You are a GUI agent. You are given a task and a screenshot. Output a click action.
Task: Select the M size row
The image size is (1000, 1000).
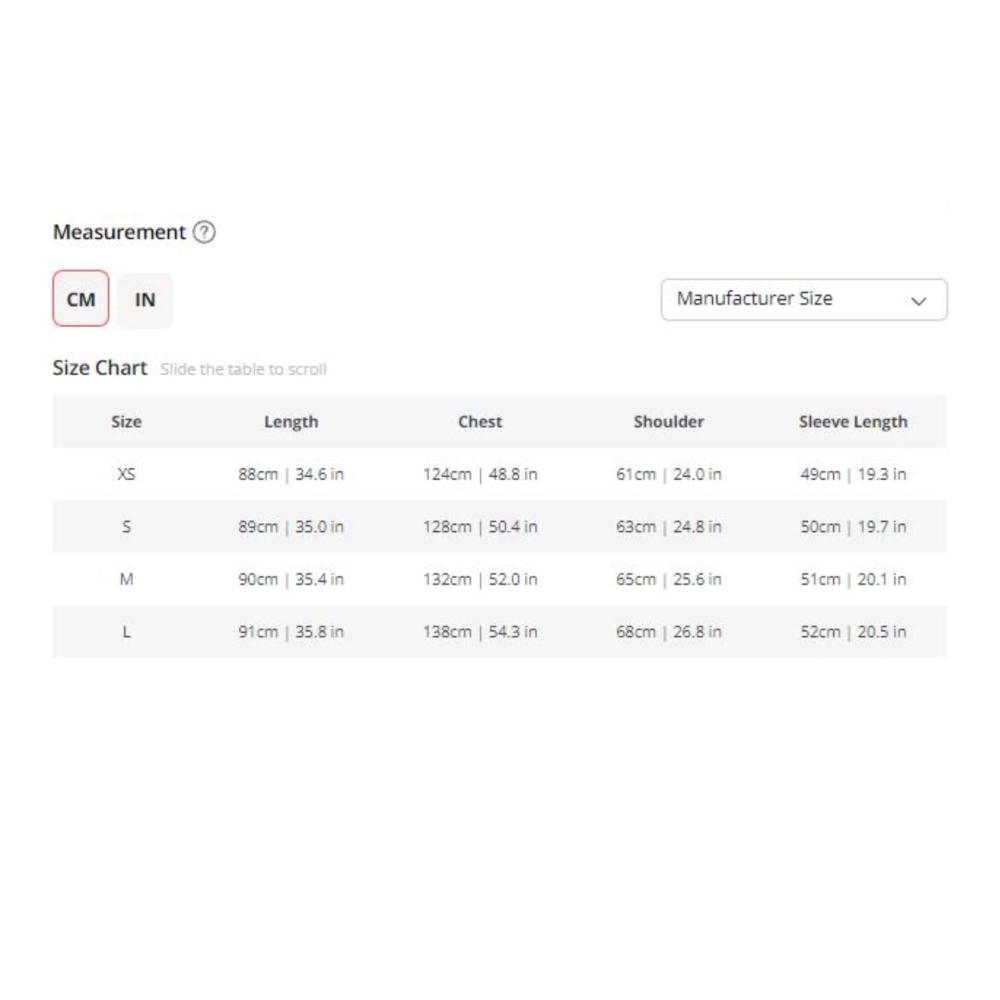point(126,579)
